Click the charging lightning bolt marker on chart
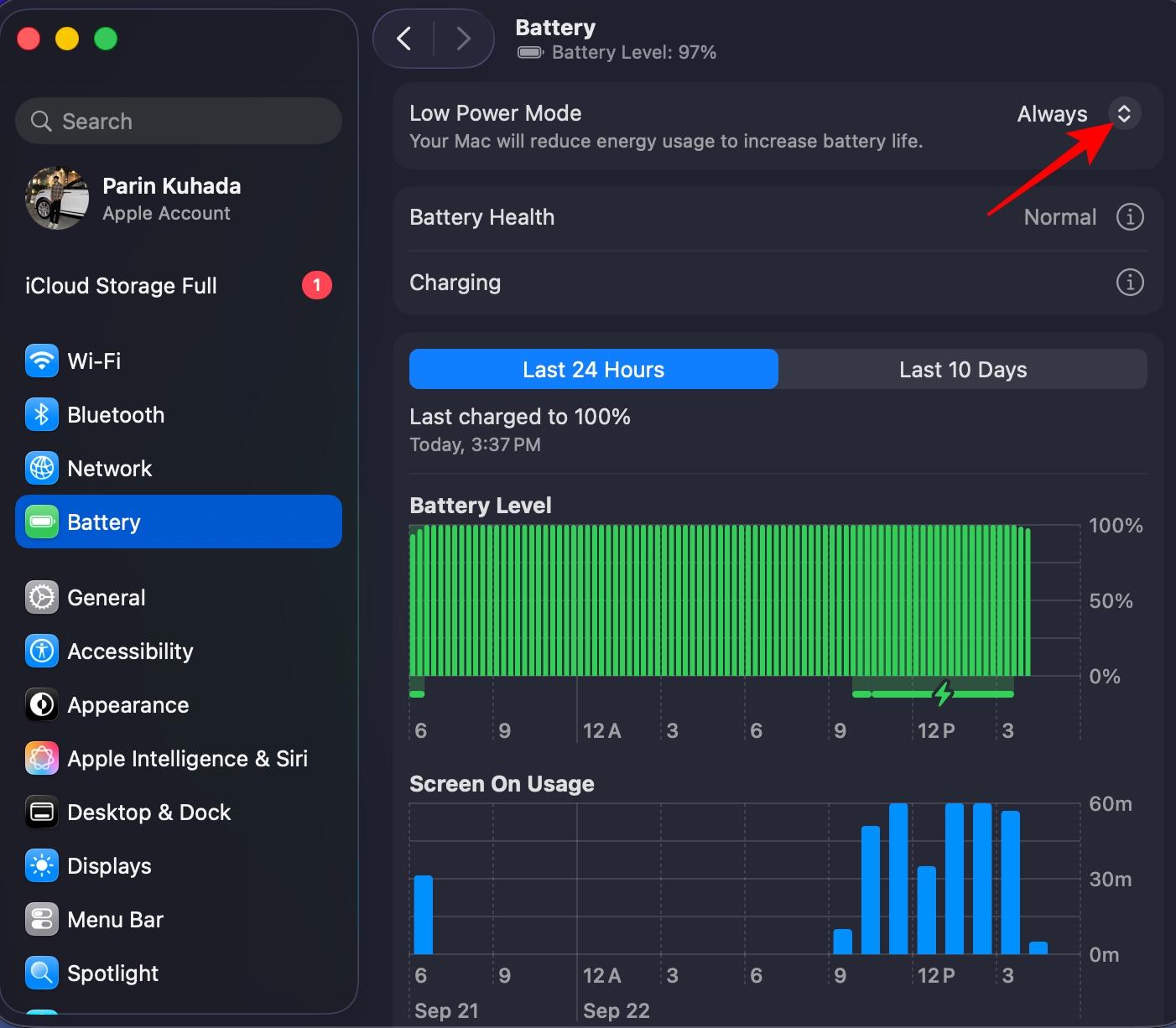The width and height of the screenshot is (1176, 1028). [x=944, y=693]
